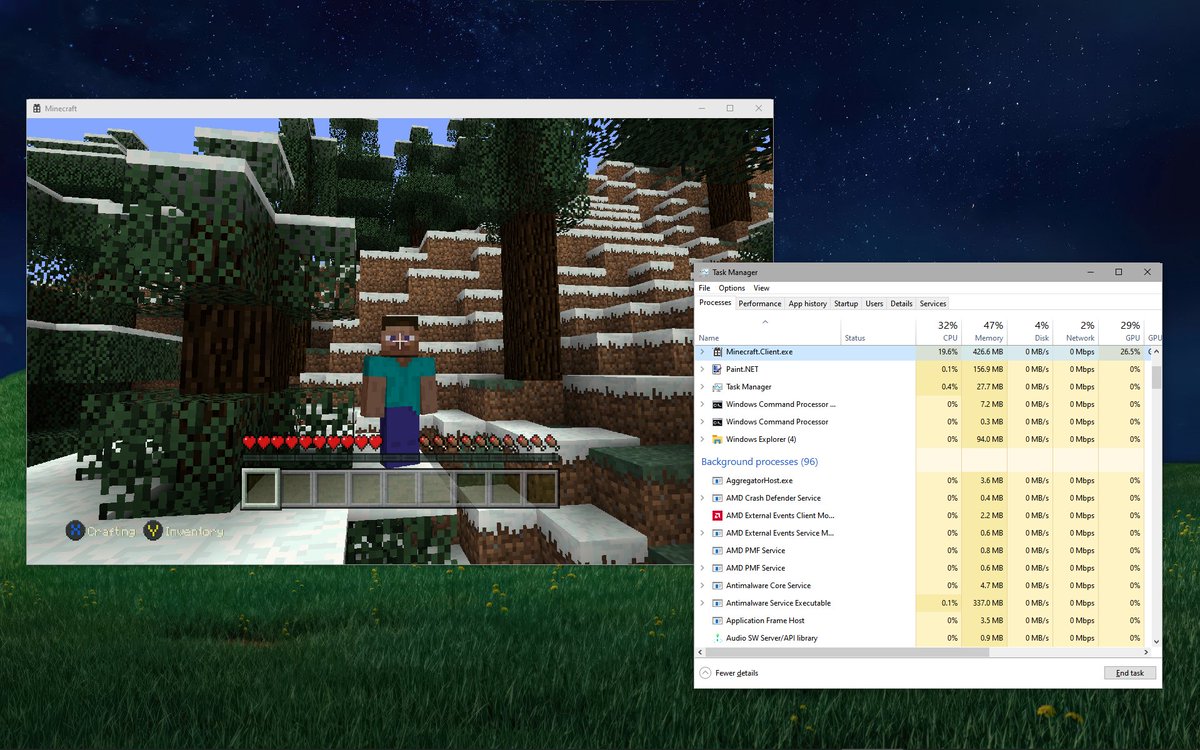The image size is (1200, 750).
Task: Click the X Crafting button icon in Minecraft
Action: tap(75, 531)
